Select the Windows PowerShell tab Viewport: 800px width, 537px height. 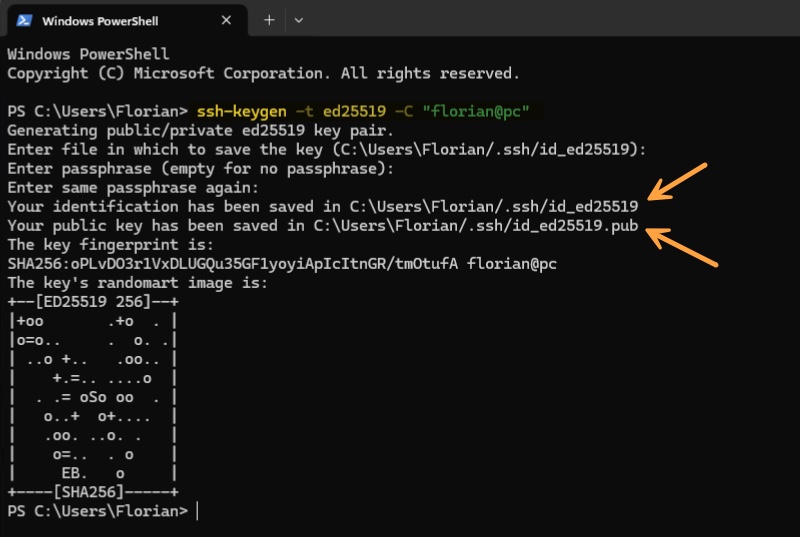tap(126, 20)
